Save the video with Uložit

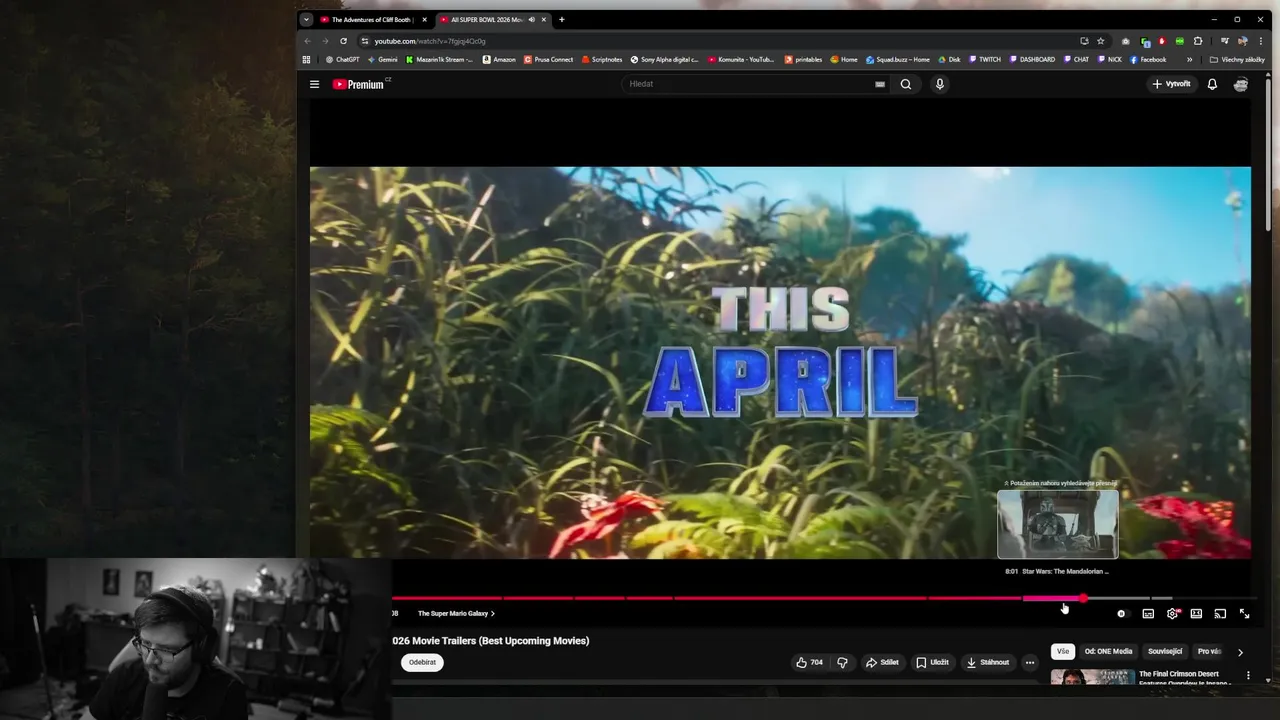932,662
